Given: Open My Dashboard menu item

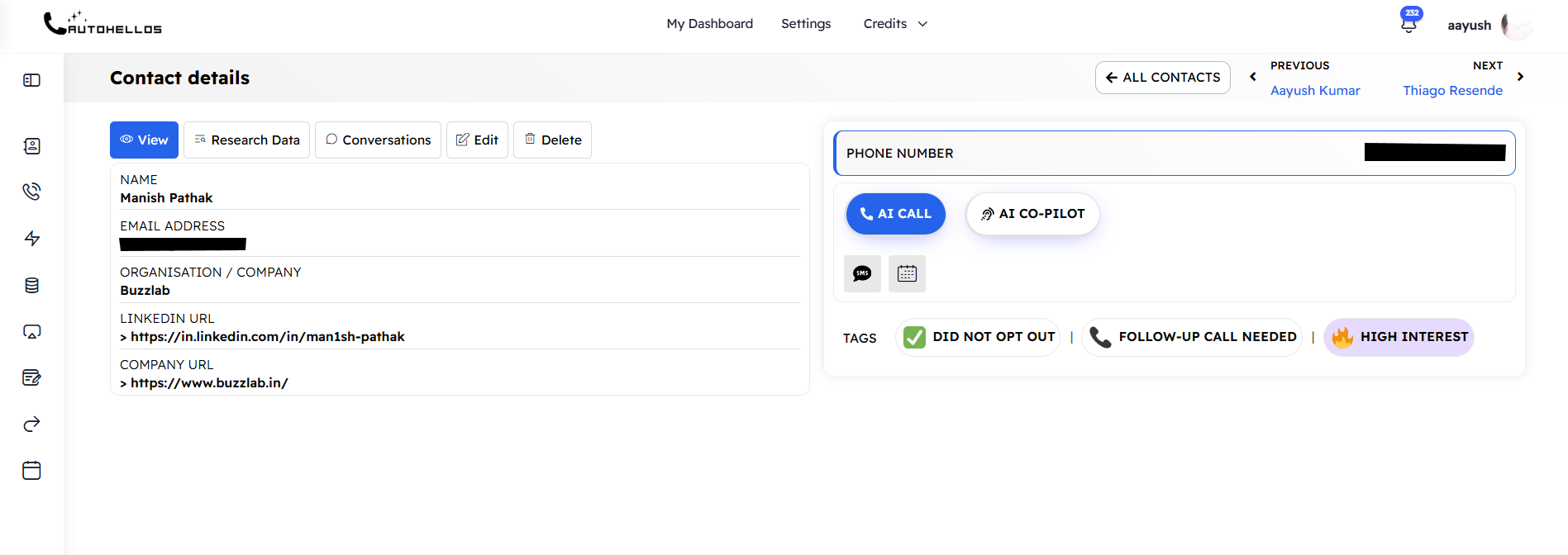Looking at the screenshot, I should tap(710, 24).
